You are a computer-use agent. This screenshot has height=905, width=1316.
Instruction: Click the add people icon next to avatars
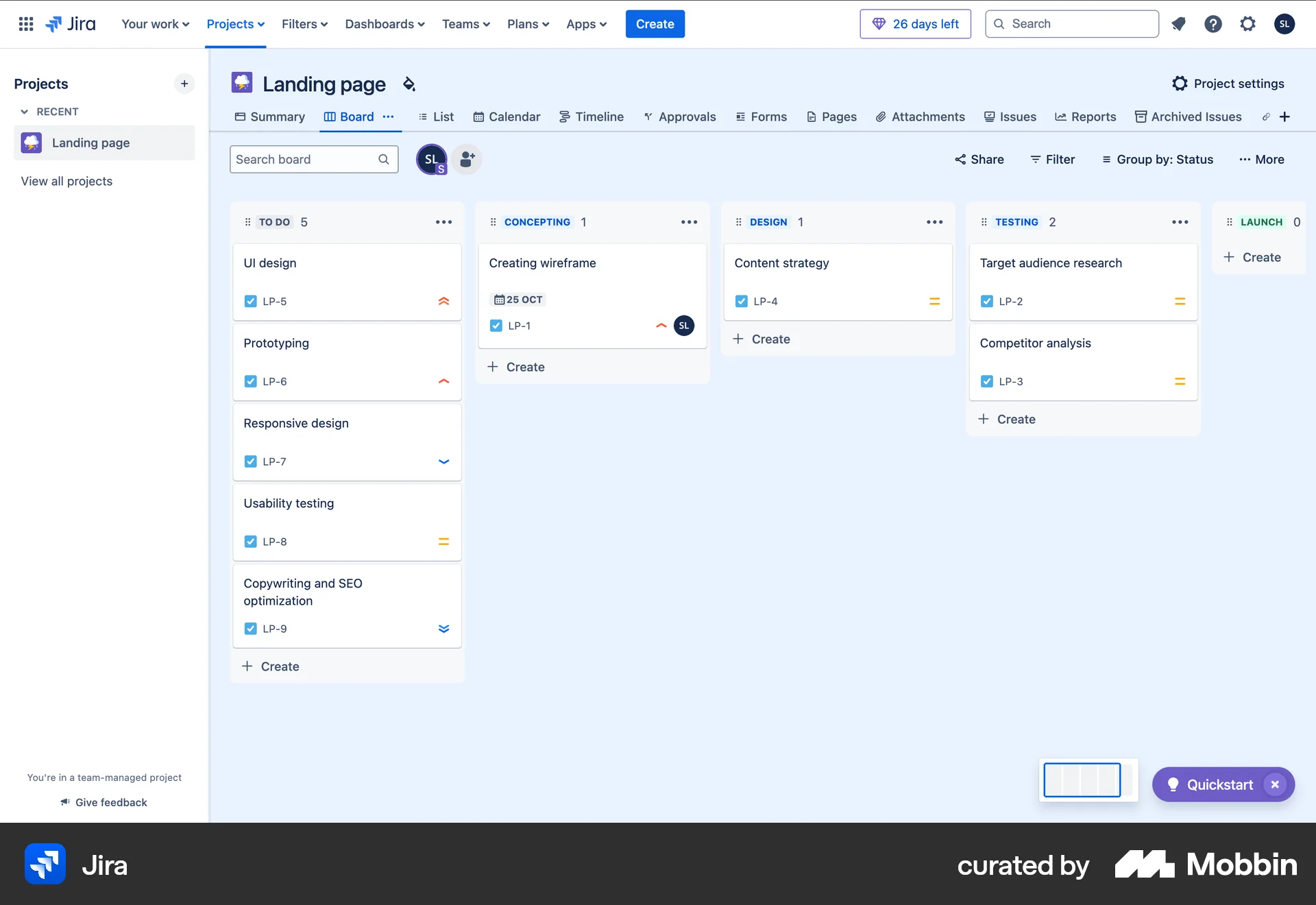click(467, 159)
